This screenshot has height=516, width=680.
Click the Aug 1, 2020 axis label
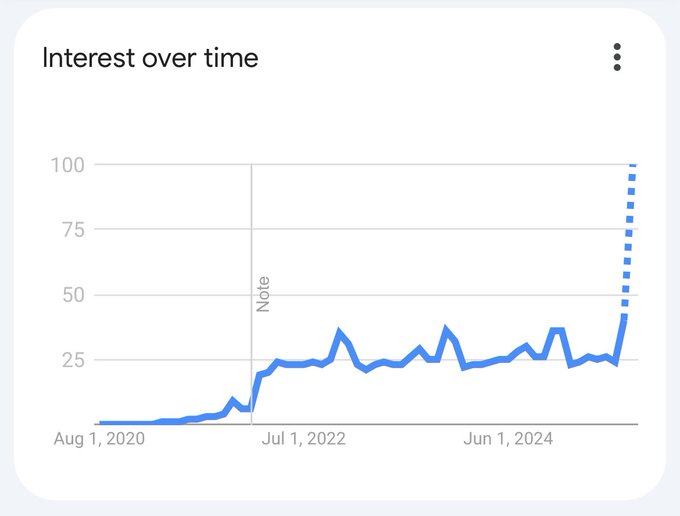coord(99,439)
